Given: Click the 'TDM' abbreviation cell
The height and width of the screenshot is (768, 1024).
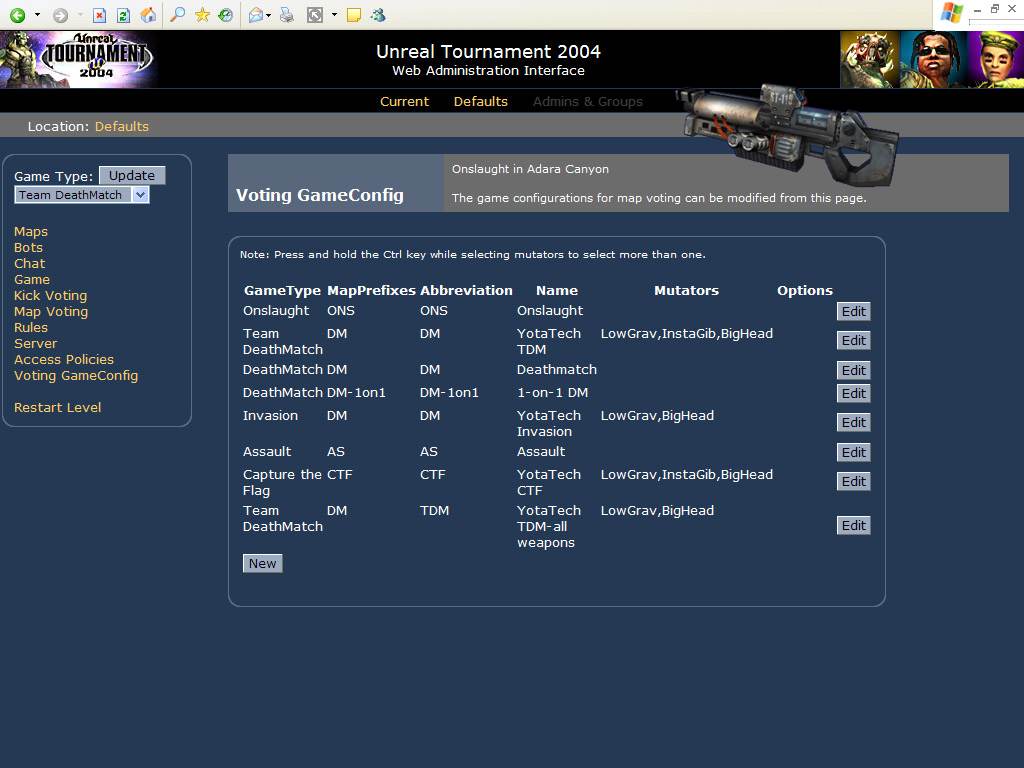Looking at the screenshot, I should coord(434,510).
